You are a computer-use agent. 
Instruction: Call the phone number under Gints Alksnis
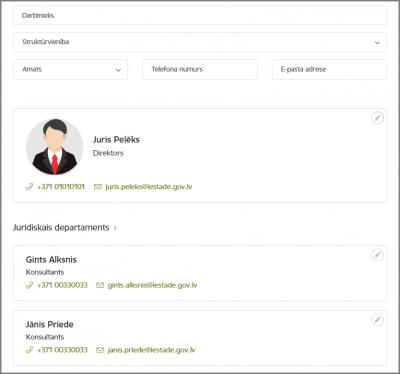point(62,285)
